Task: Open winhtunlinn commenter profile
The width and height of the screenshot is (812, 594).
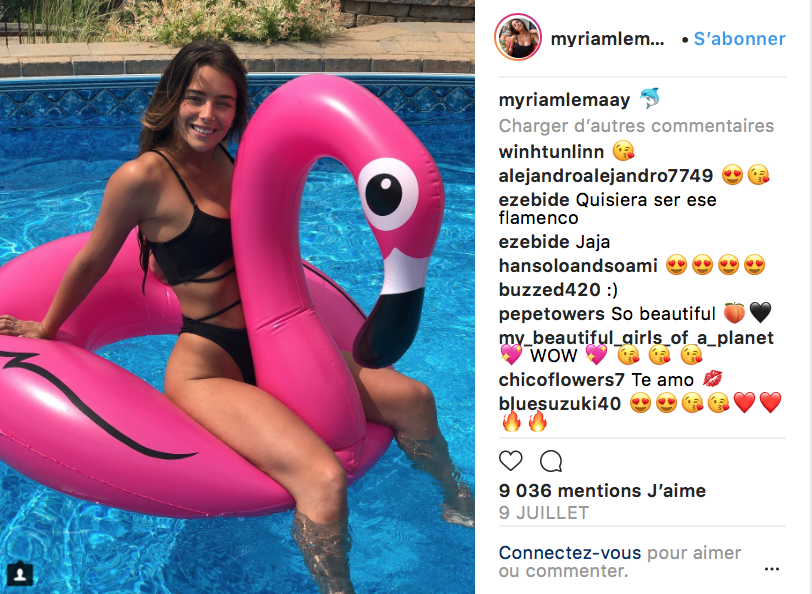Action: 551,152
